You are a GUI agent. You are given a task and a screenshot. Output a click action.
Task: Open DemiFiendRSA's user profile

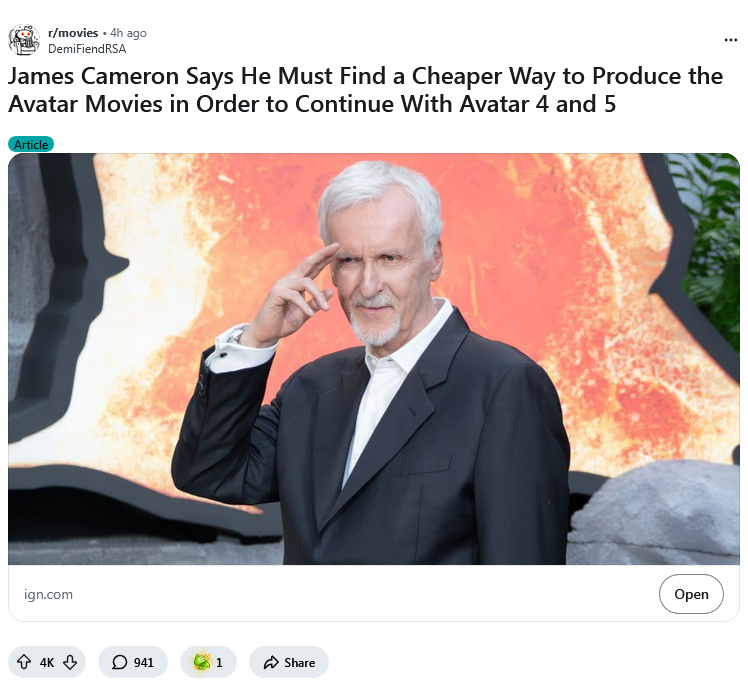[87, 49]
